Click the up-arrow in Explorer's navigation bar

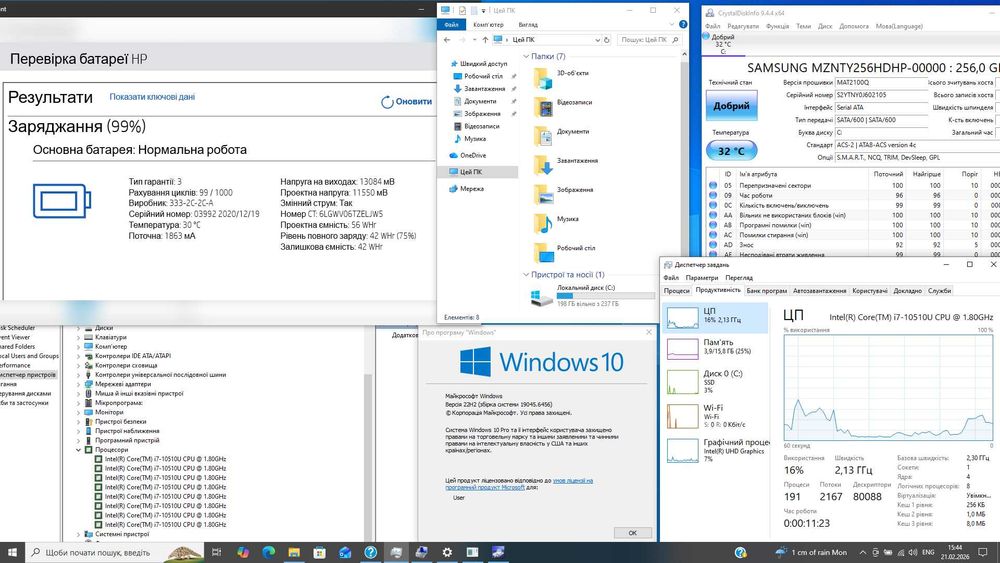tap(485, 40)
